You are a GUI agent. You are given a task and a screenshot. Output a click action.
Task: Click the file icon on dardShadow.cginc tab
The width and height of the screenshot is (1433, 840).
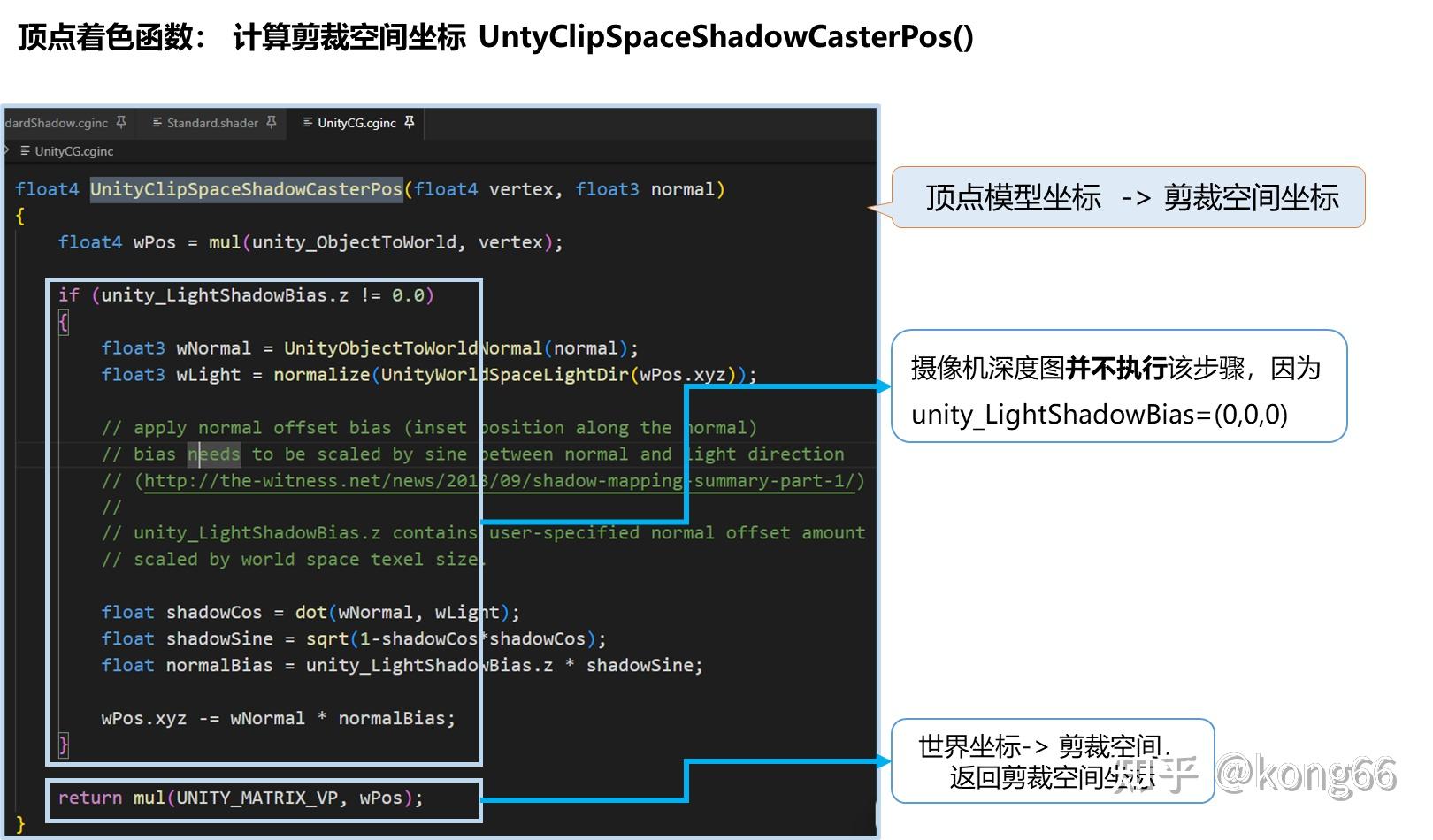pyautogui.click(x=4, y=123)
